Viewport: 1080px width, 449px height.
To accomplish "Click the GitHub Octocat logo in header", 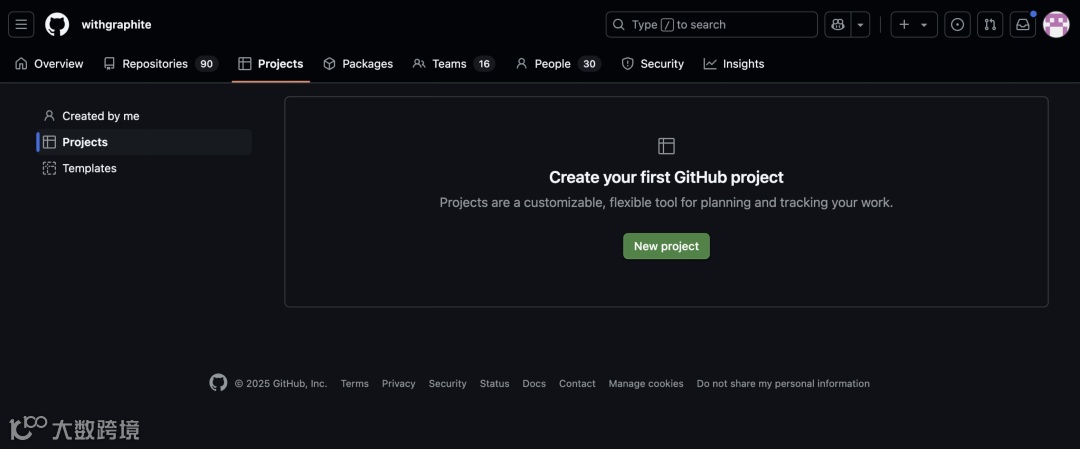I will [57, 25].
